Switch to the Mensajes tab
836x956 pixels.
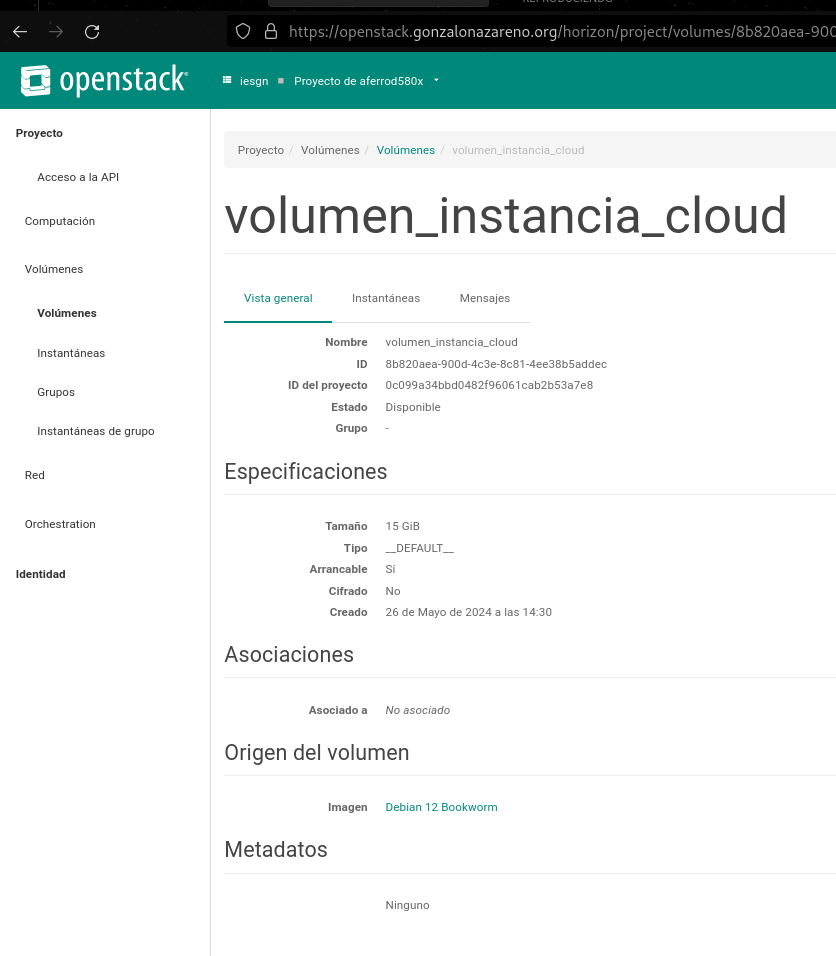click(485, 298)
